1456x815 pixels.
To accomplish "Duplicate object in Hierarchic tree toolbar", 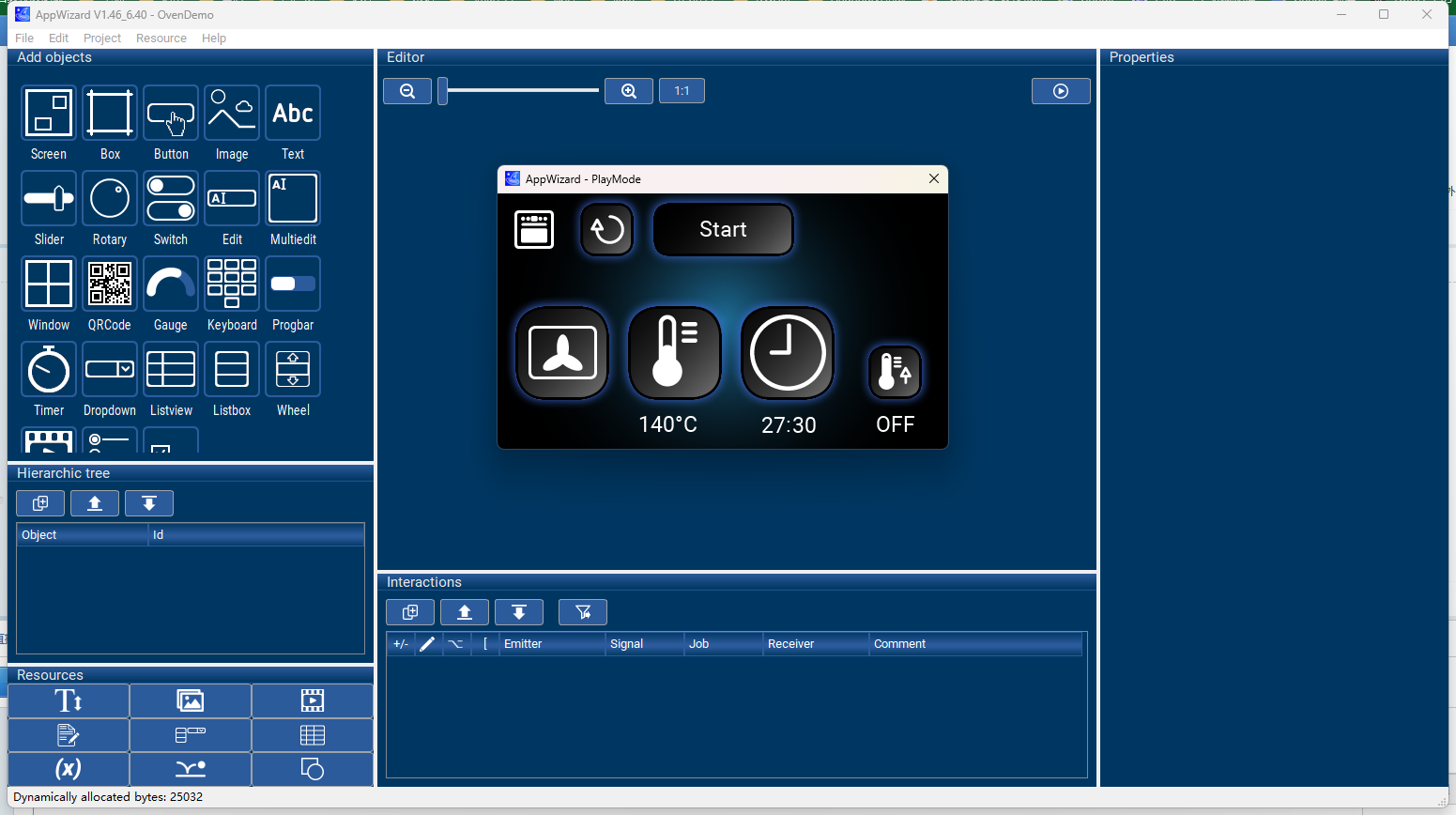I will pos(40,503).
